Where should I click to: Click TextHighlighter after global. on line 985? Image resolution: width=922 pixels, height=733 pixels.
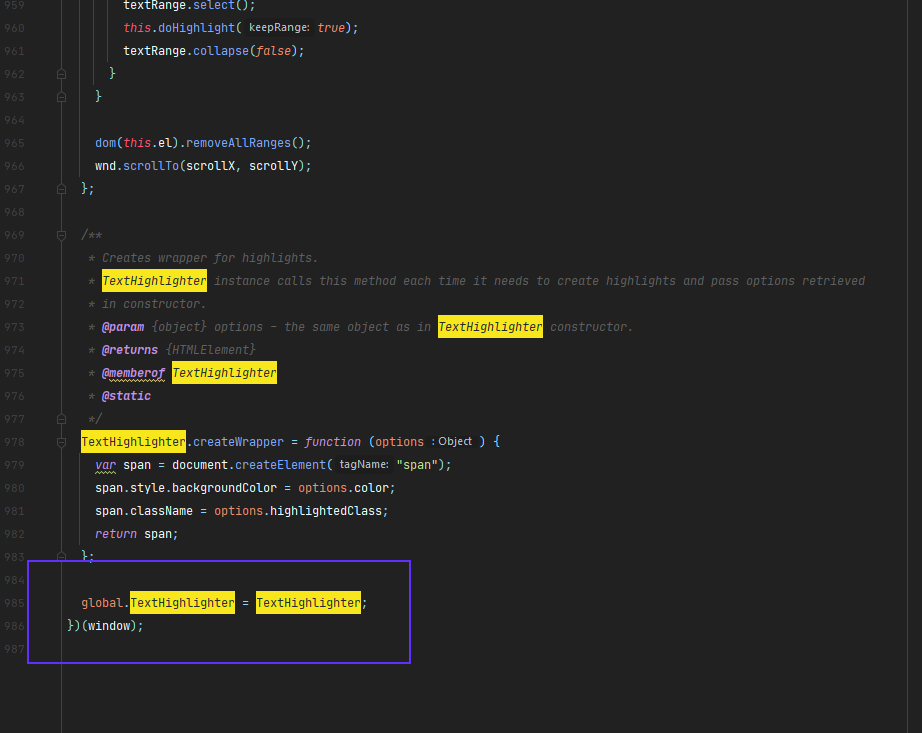click(182, 603)
